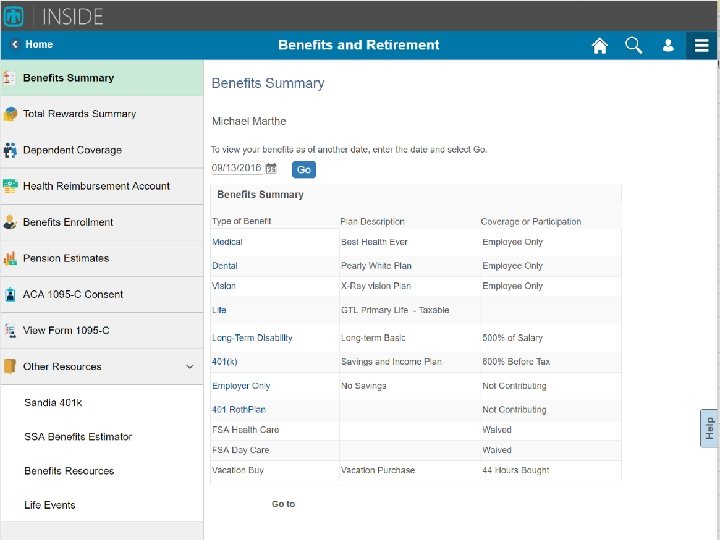The height and width of the screenshot is (540, 720).
Task: Click the Benefits Enrollment icon
Action: point(10,222)
